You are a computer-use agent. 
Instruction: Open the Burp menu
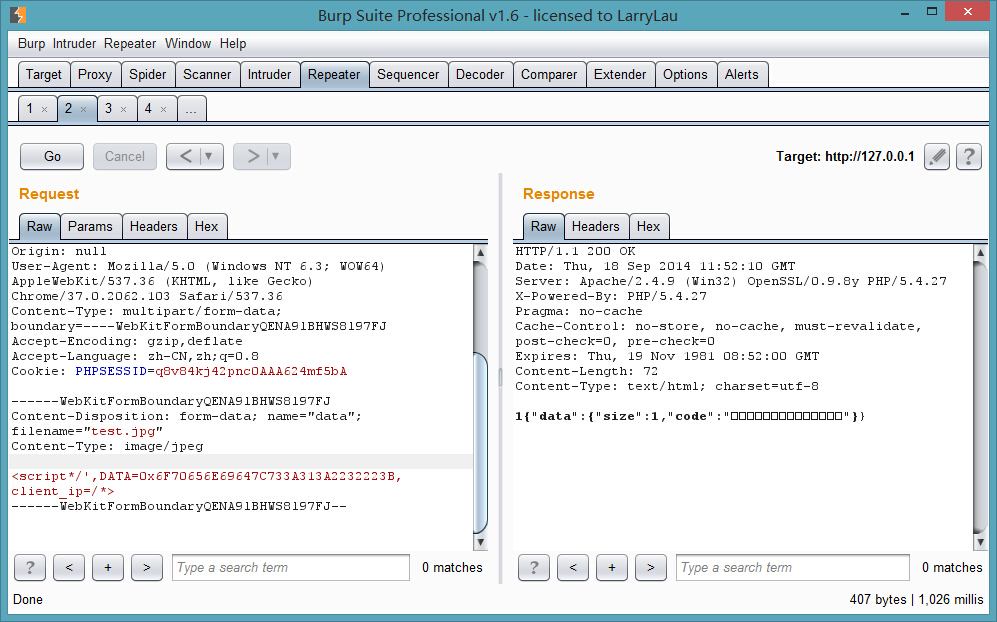(x=31, y=43)
